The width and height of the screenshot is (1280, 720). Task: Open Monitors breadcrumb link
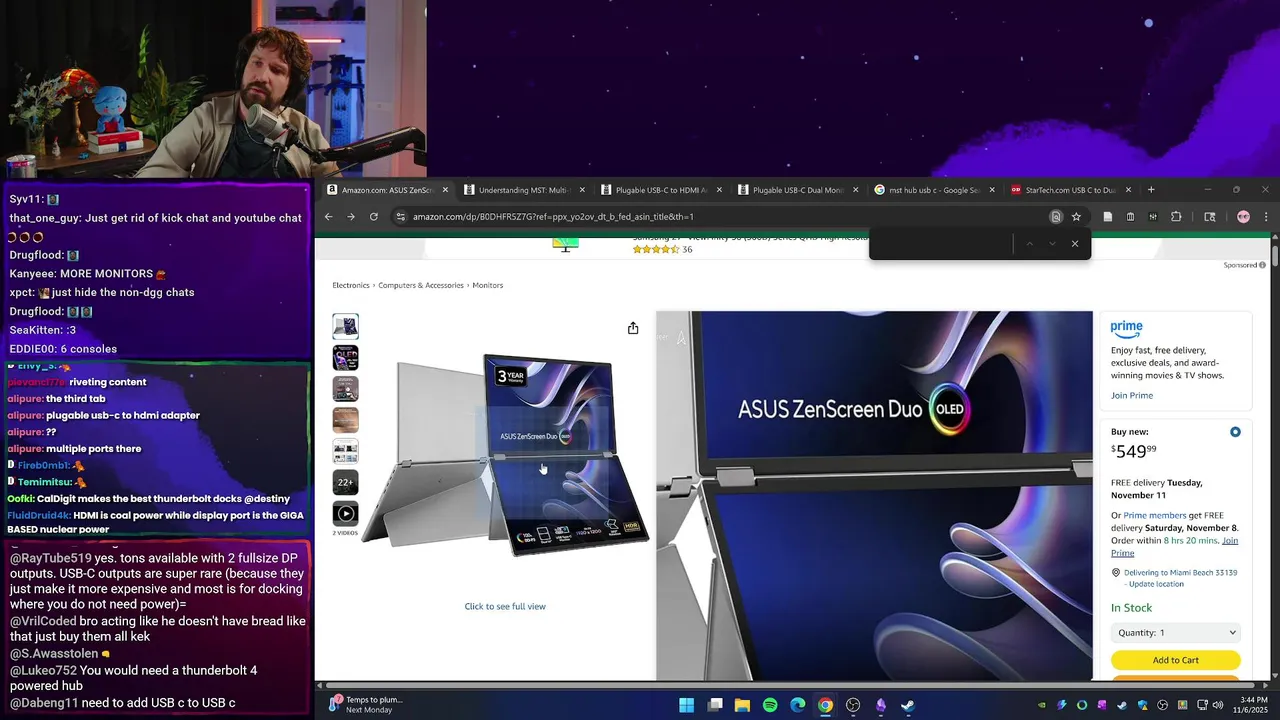tap(488, 285)
